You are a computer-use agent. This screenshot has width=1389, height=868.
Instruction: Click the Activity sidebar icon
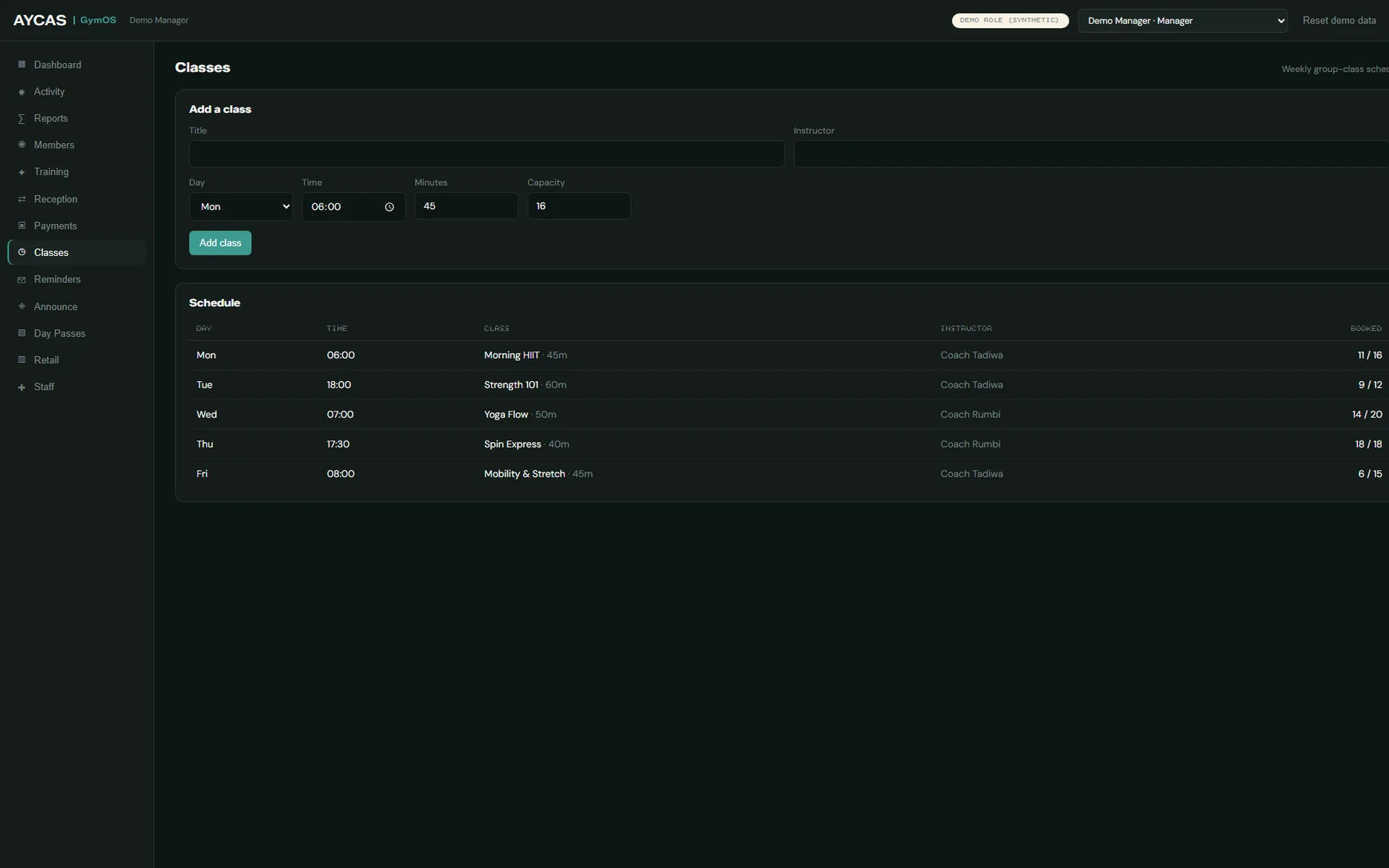[x=22, y=92]
